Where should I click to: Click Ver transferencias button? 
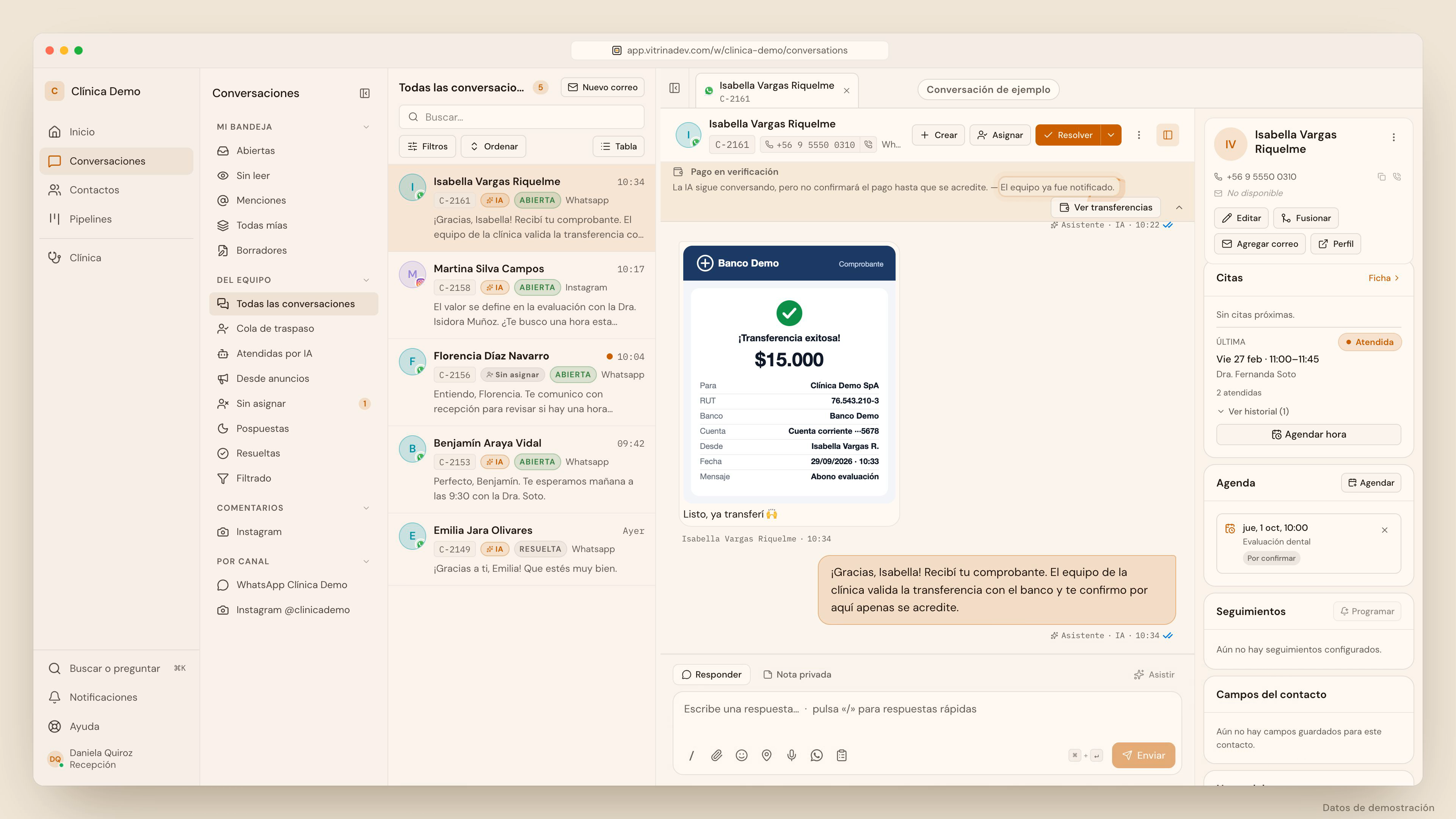[x=1106, y=207]
